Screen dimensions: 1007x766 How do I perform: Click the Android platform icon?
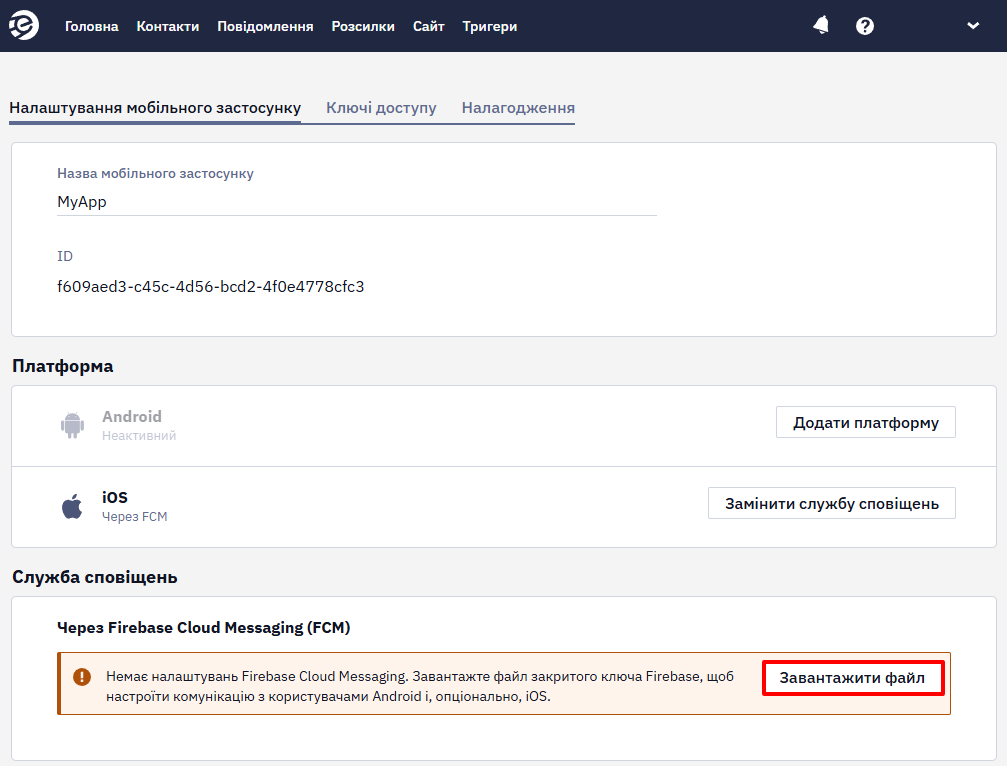pyautogui.click(x=73, y=425)
